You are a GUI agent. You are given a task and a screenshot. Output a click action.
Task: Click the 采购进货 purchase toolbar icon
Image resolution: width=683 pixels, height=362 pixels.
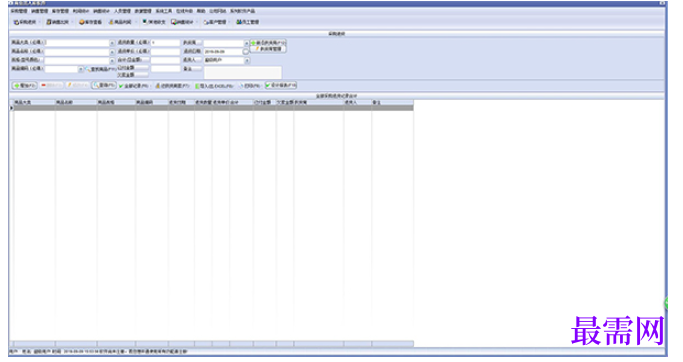25,22
